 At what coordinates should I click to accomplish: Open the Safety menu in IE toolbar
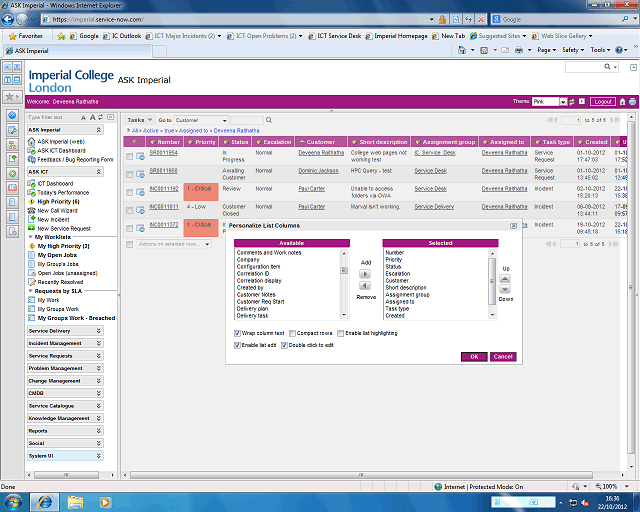coord(573,49)
